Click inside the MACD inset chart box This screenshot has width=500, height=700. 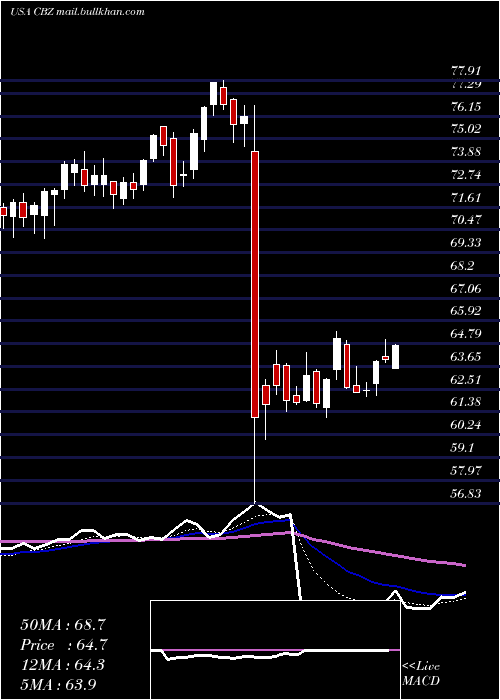coord(275,650)
